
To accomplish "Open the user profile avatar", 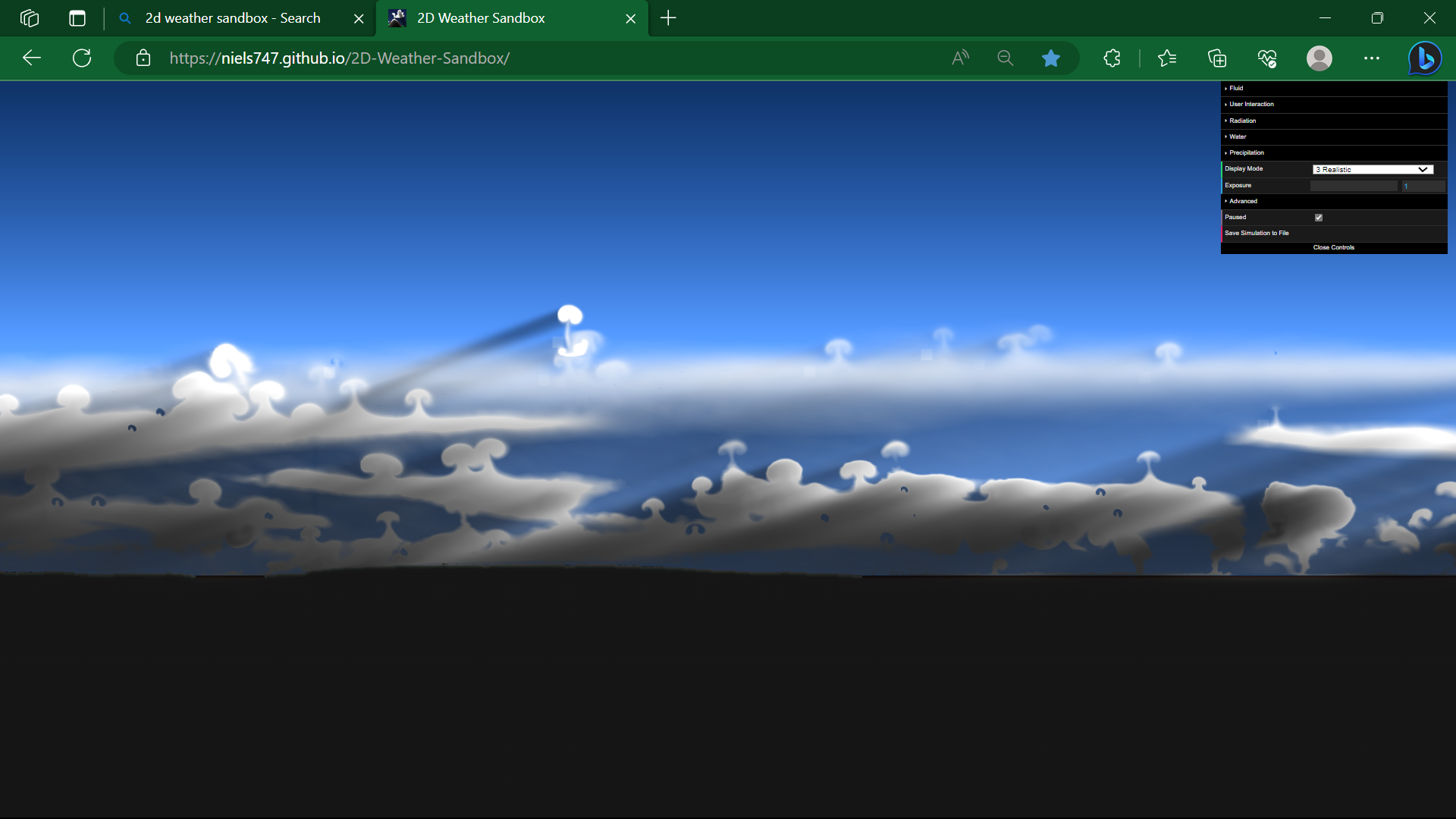I will pyautogui.click(x=1319, y=58).
